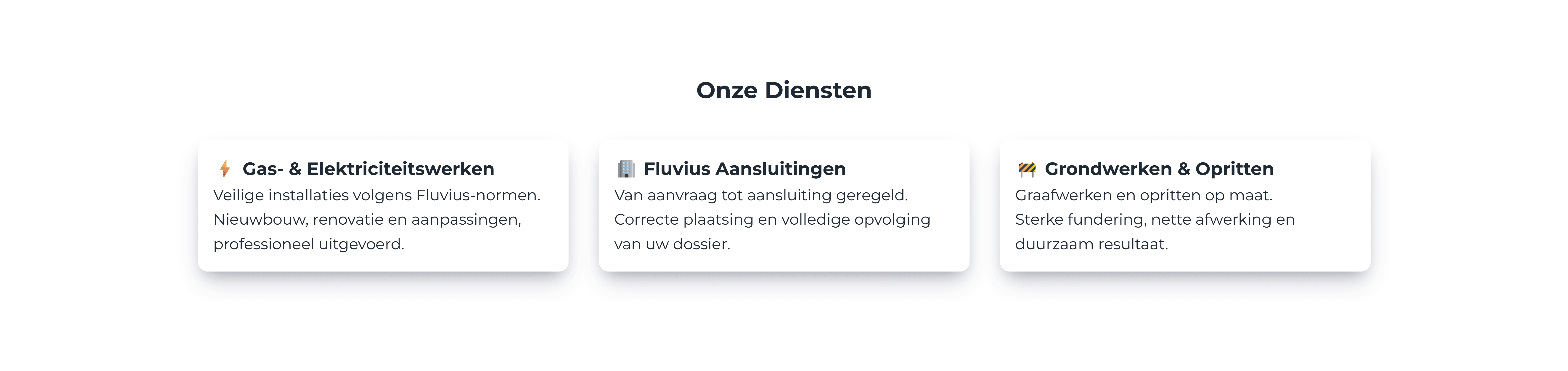Image resolution: width=1568 pixels, height=371 pixels.
Task: Click 'Van aanvraag tot aansluiting geregeld.'
Action: click(761, 196)
